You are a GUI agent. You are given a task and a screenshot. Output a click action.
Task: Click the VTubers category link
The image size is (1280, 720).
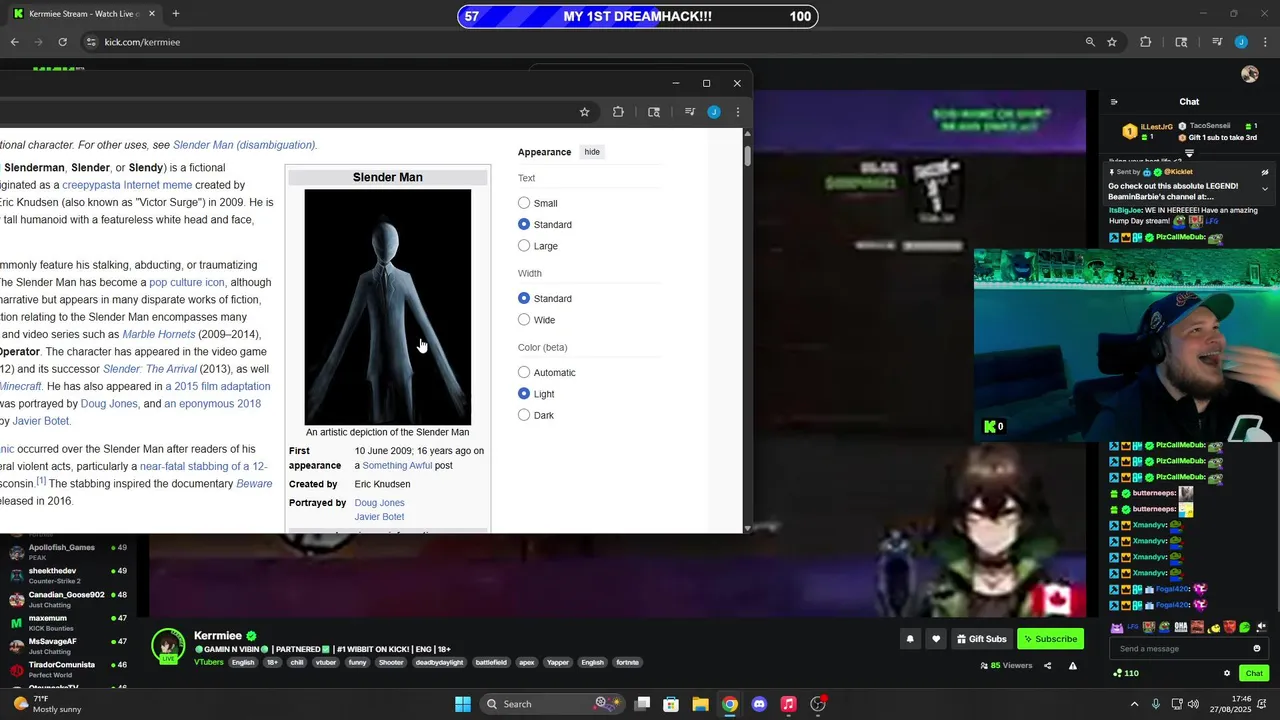[208, 662]
